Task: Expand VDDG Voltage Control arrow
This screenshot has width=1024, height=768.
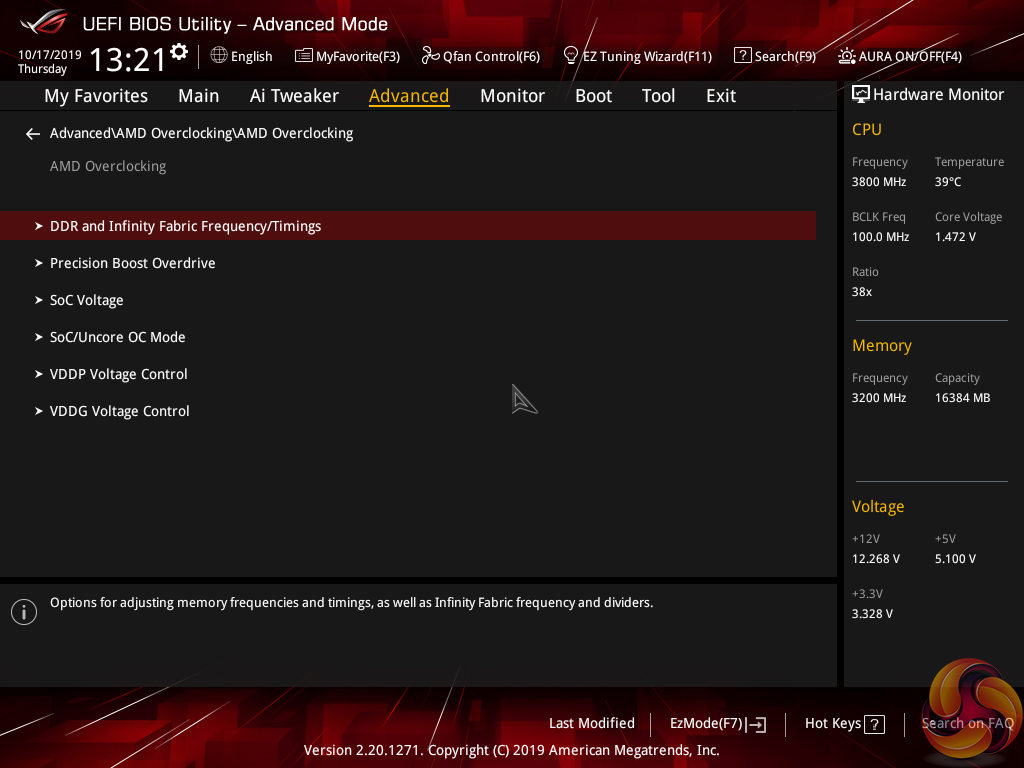Action: tap(39, 411)
